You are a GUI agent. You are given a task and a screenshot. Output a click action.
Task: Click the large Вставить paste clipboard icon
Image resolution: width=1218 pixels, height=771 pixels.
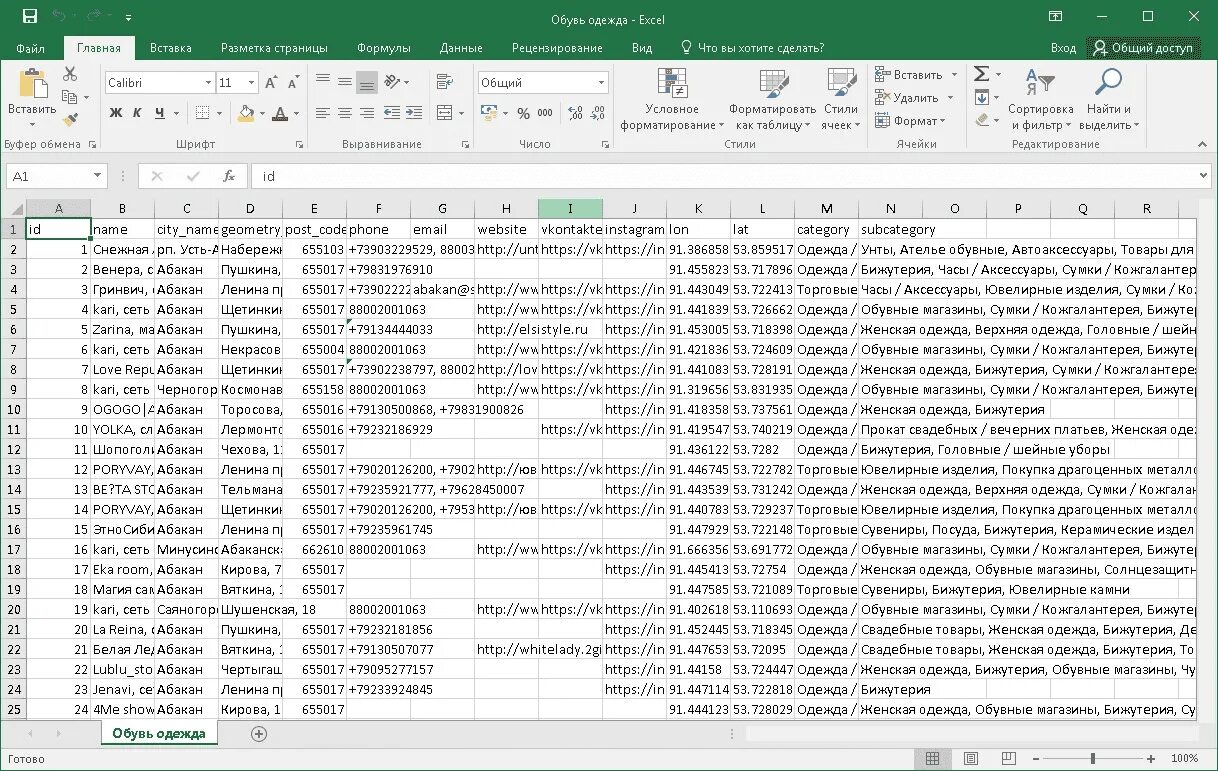click(33, 84)
